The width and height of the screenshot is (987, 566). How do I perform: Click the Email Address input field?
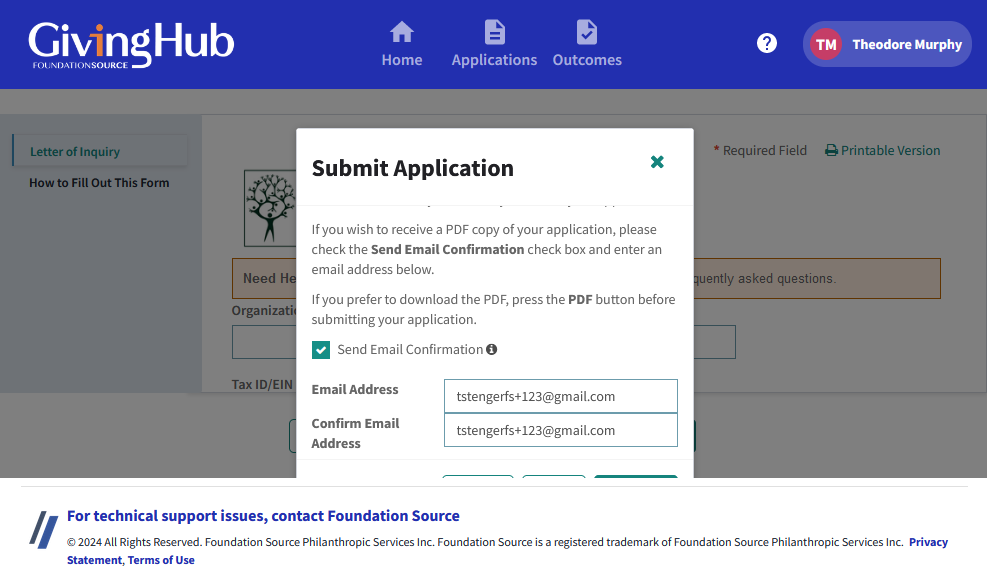tap(561, 396)
